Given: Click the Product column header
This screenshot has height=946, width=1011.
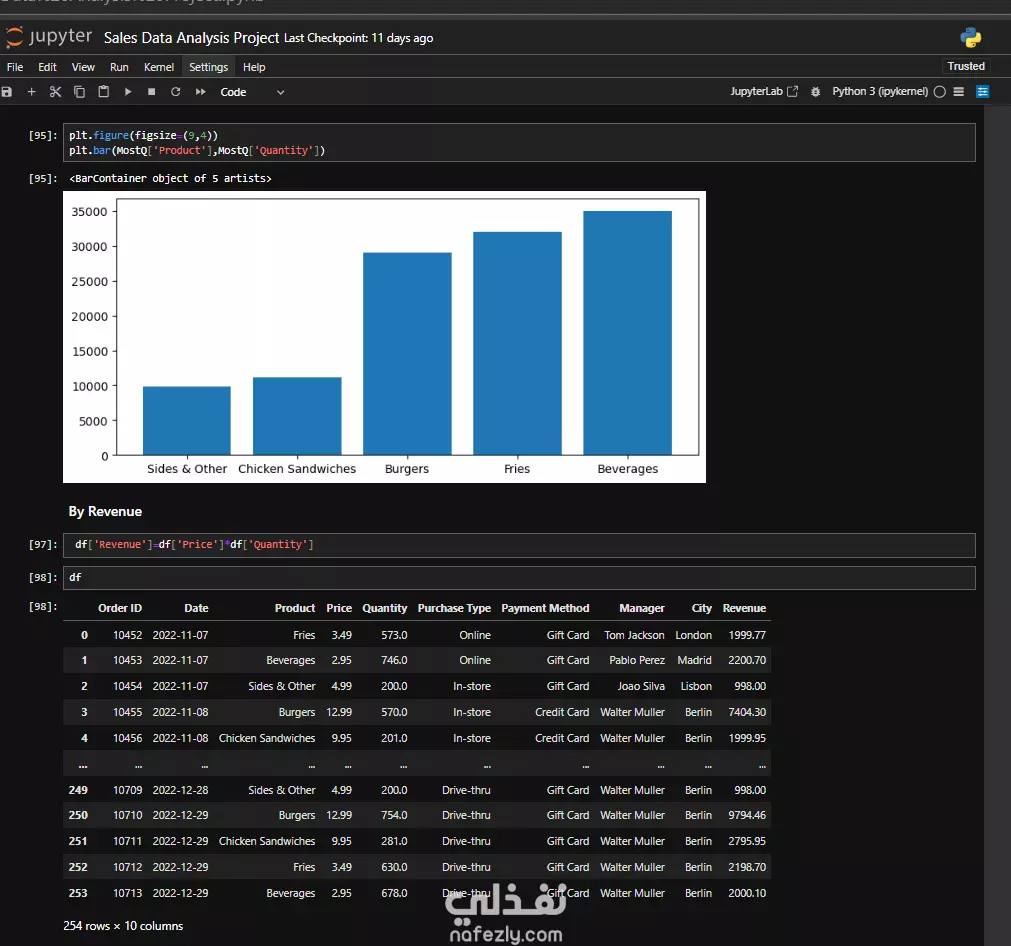Looking at the screenshot, I should pos(295,608).
